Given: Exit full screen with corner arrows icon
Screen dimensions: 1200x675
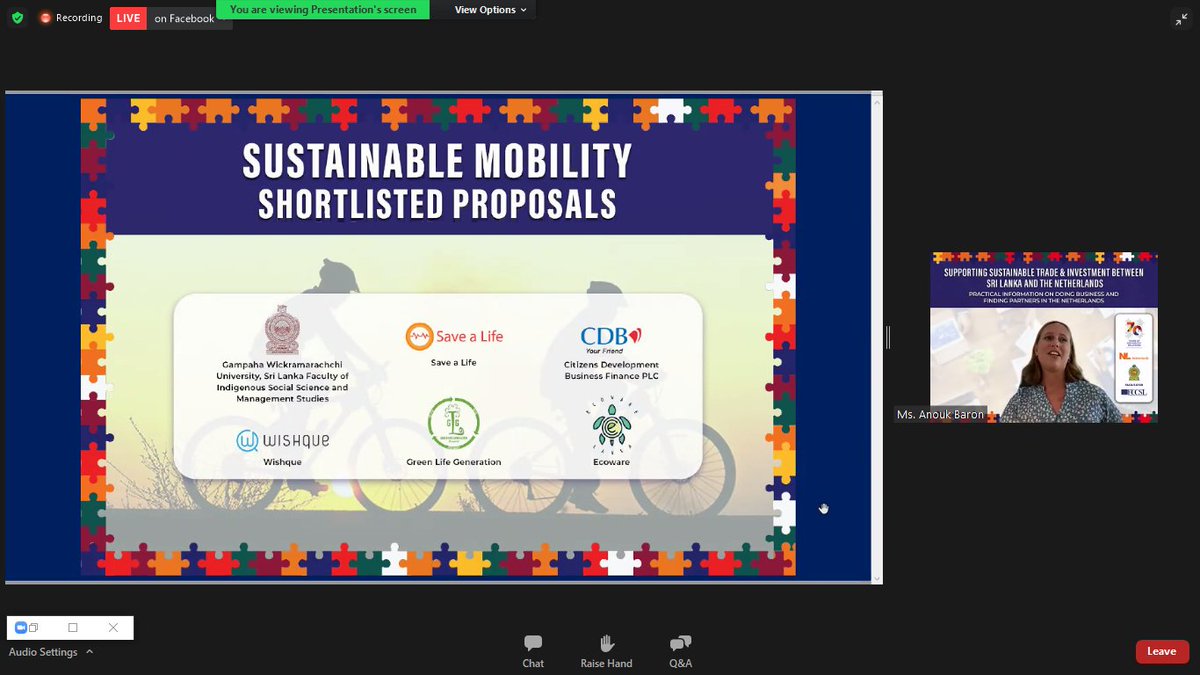Looking at the screenshot, I should pos(1181,19).
